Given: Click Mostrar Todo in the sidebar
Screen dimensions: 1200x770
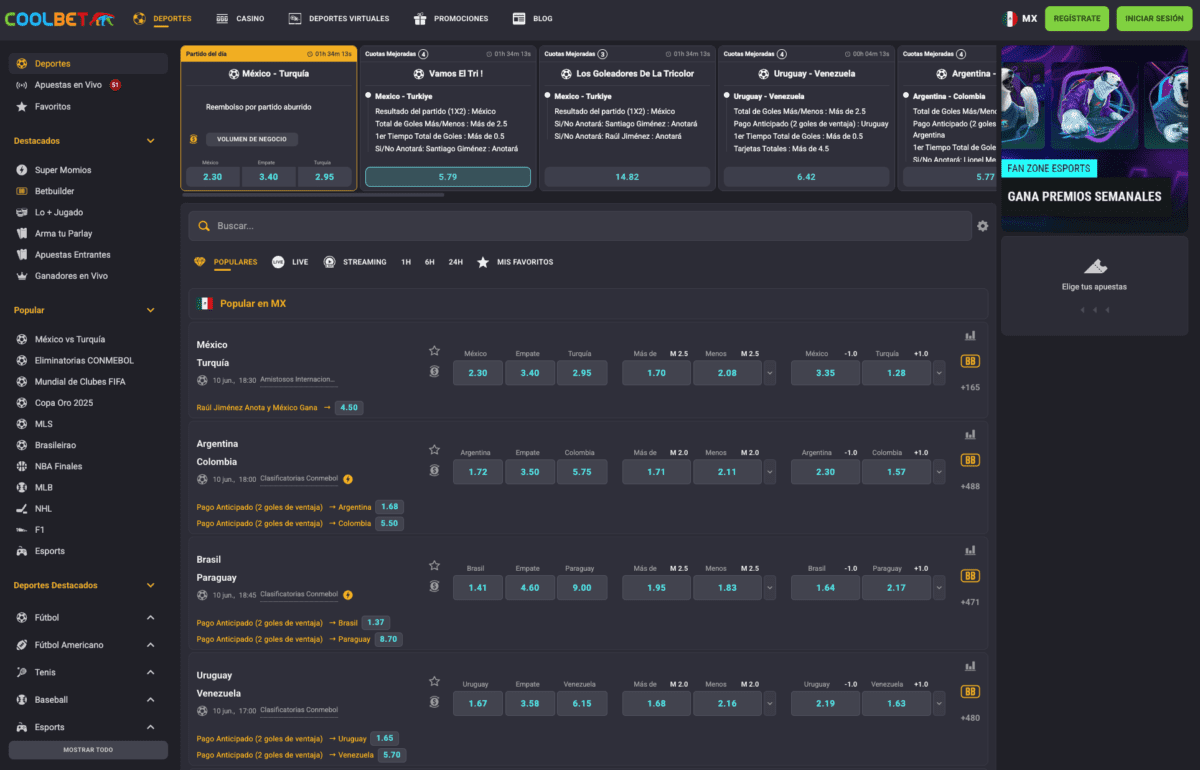Looking at the screenshot, I should [x=88, y=749].
